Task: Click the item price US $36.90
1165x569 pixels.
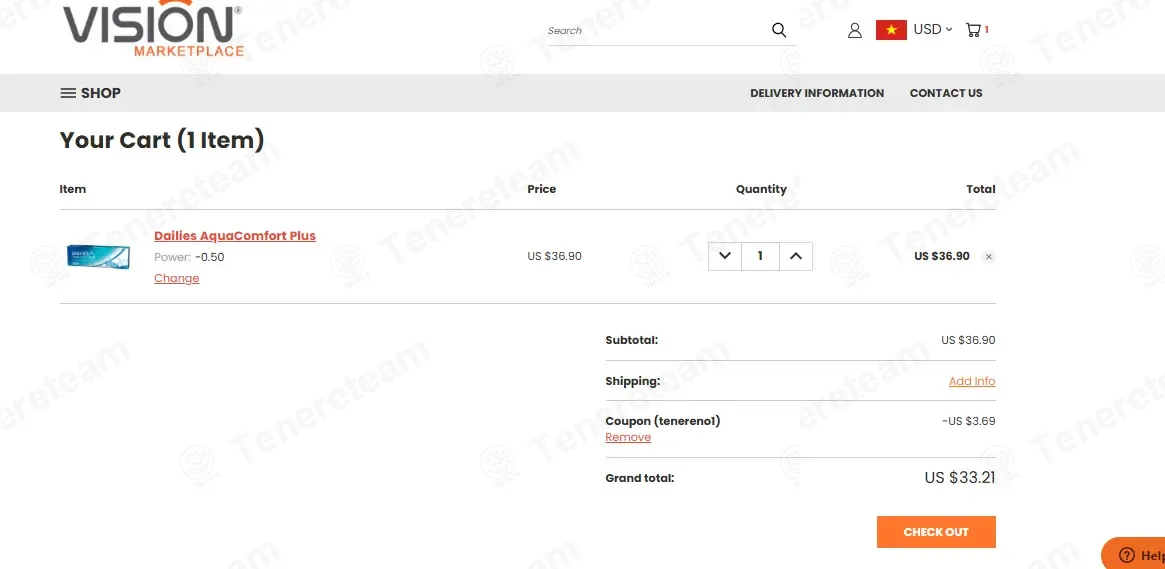Action: (554, 256)
